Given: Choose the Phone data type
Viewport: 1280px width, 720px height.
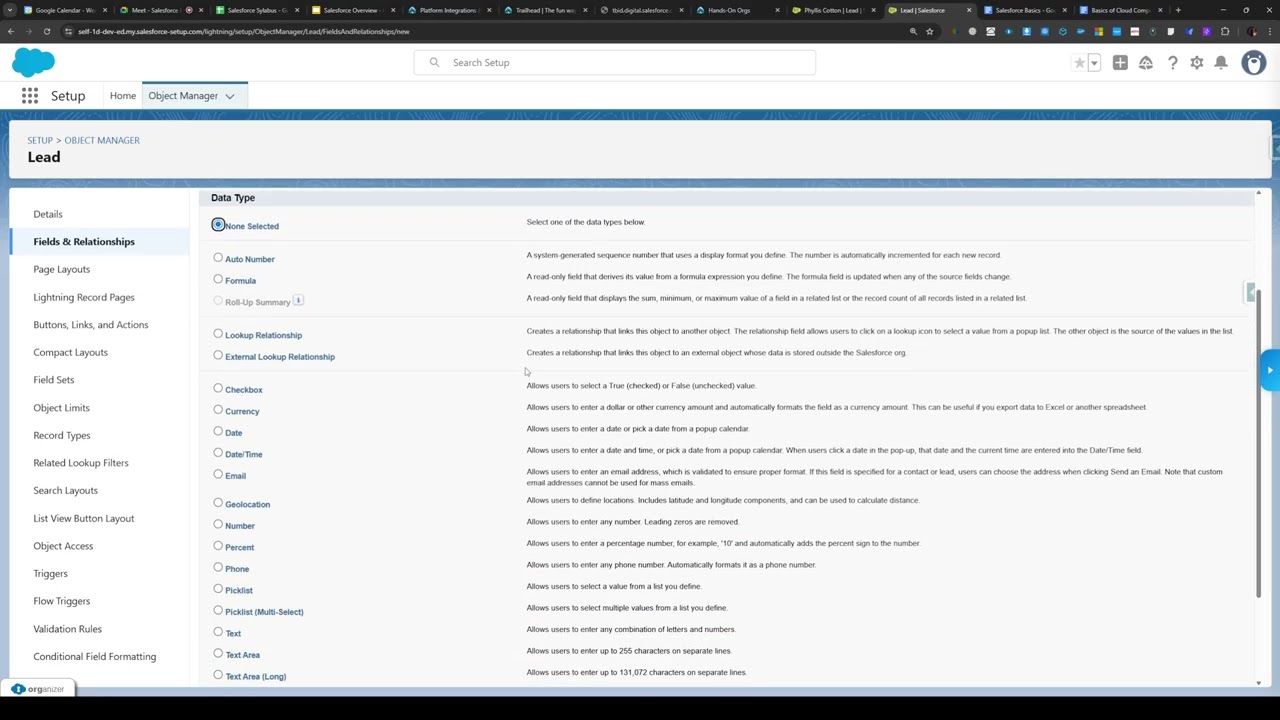Looking at the screenshot, I should click(x=218, y=568).
